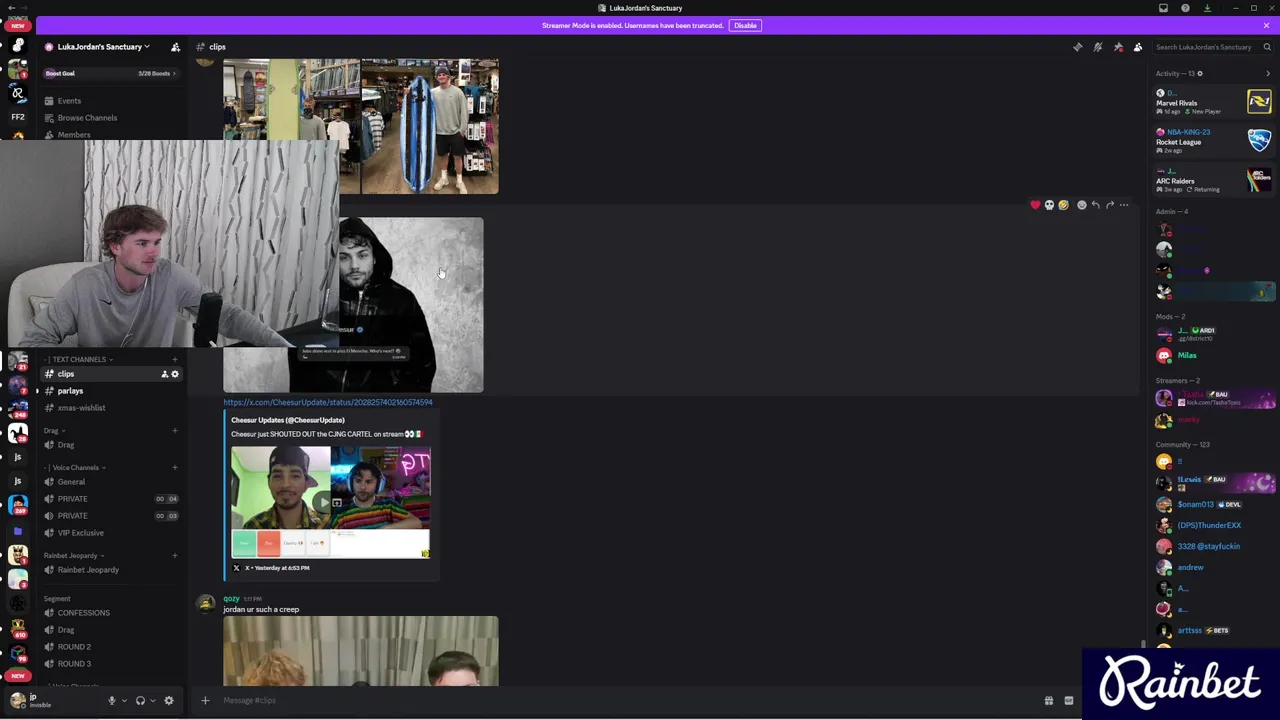
Task: Open surfboard photo with man in white
Action: click(x=430, y=126)
